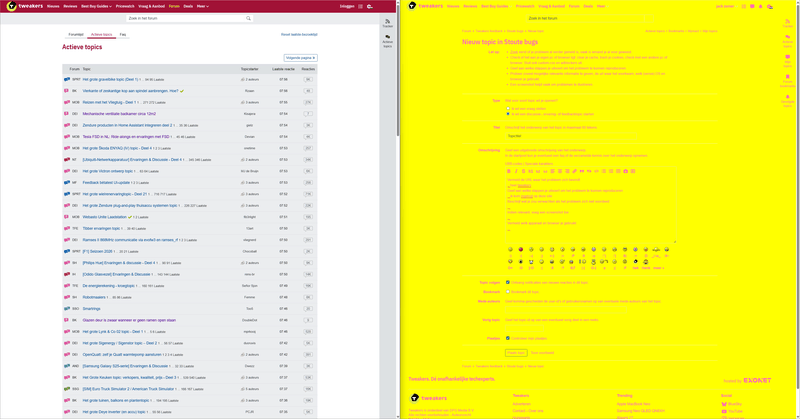800x419 pixels.
Task: Open Forum bookmarks in yellow window sidebar
Action: [787, 81]
